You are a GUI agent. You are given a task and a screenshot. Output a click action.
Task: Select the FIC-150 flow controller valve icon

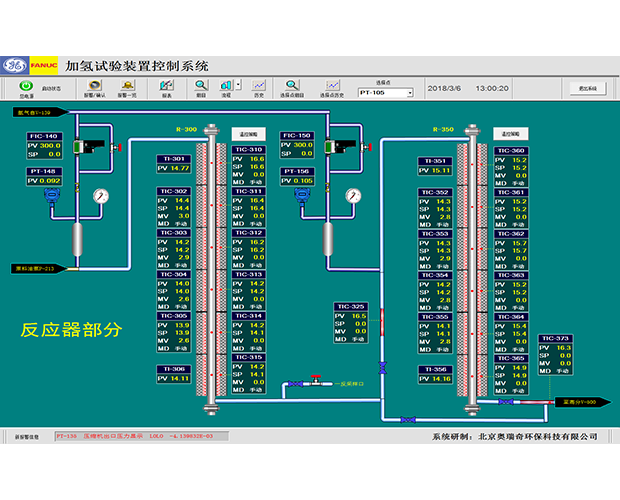[x=340, y=146]
